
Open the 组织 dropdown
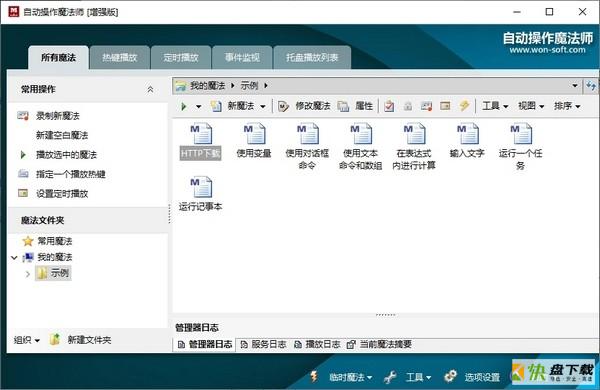pos(27,340)
